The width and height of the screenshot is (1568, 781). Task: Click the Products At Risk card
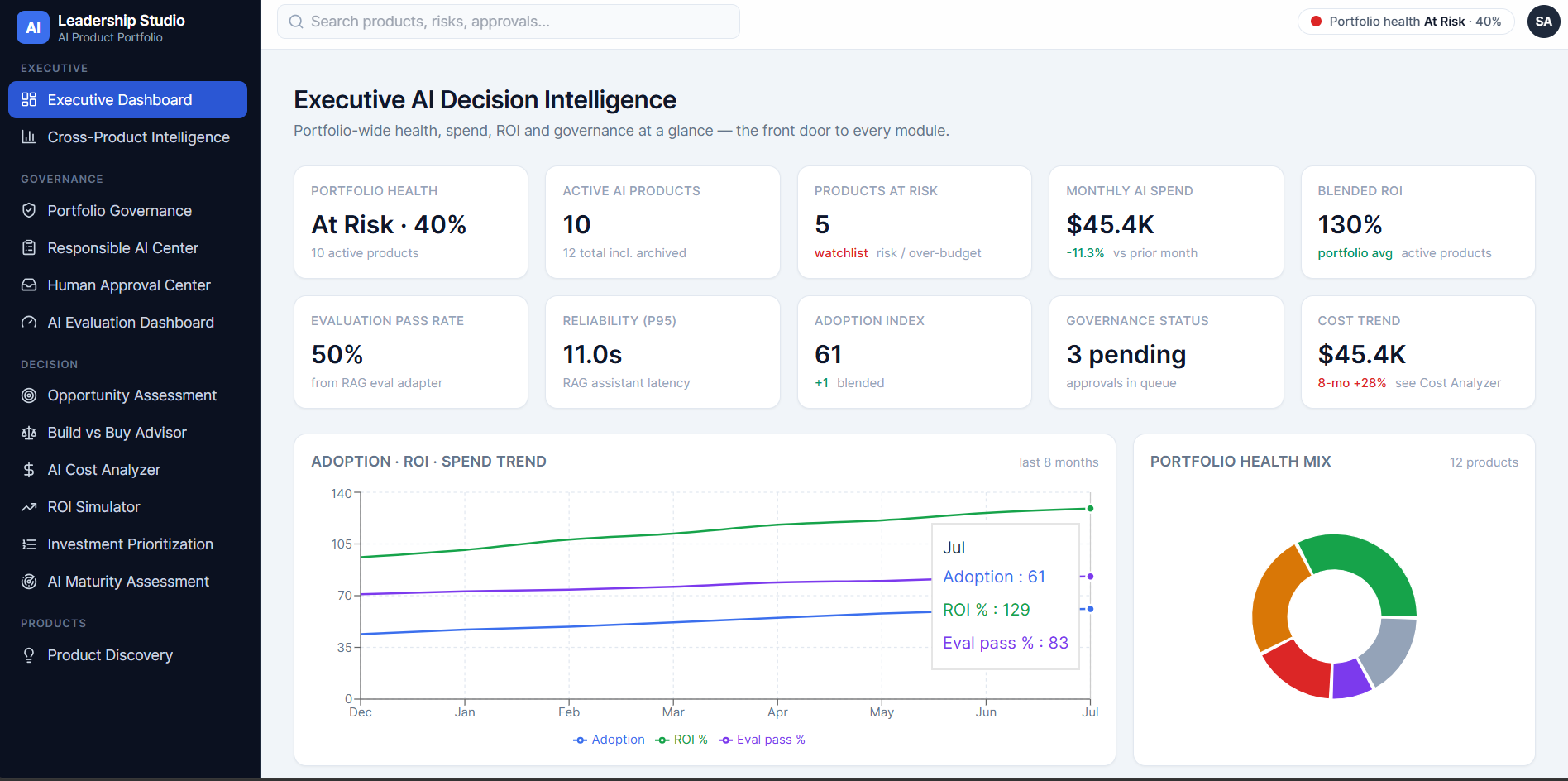coord(914,223)
